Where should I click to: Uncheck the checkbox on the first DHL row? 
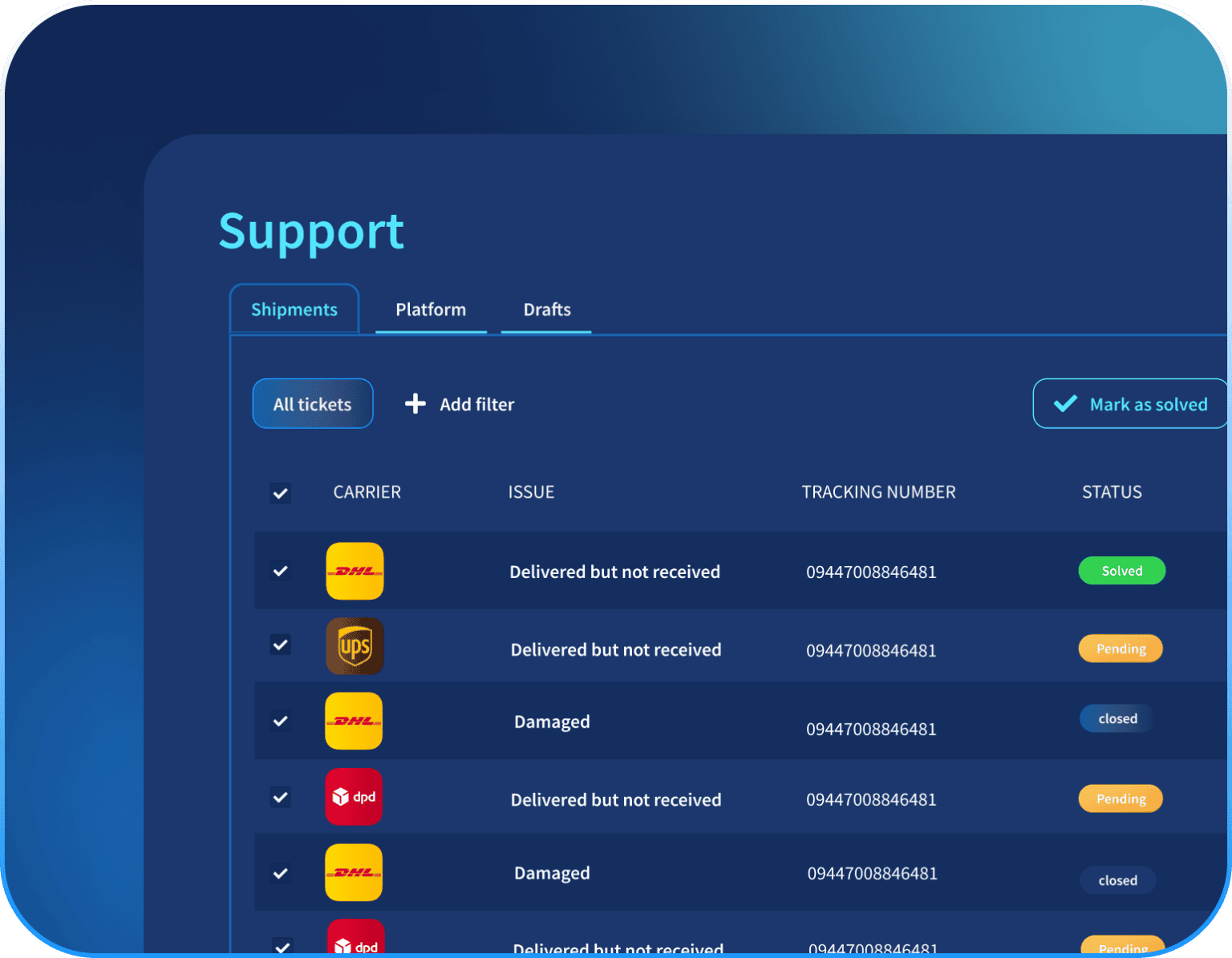(280, 571)
